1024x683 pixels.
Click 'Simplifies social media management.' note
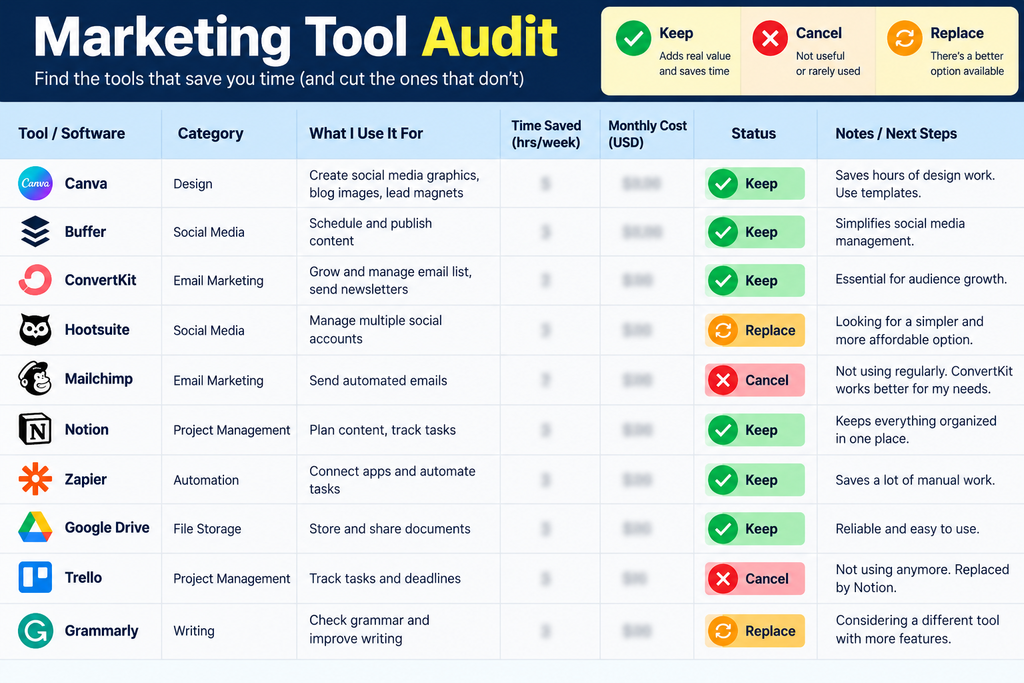click(900, 232)
